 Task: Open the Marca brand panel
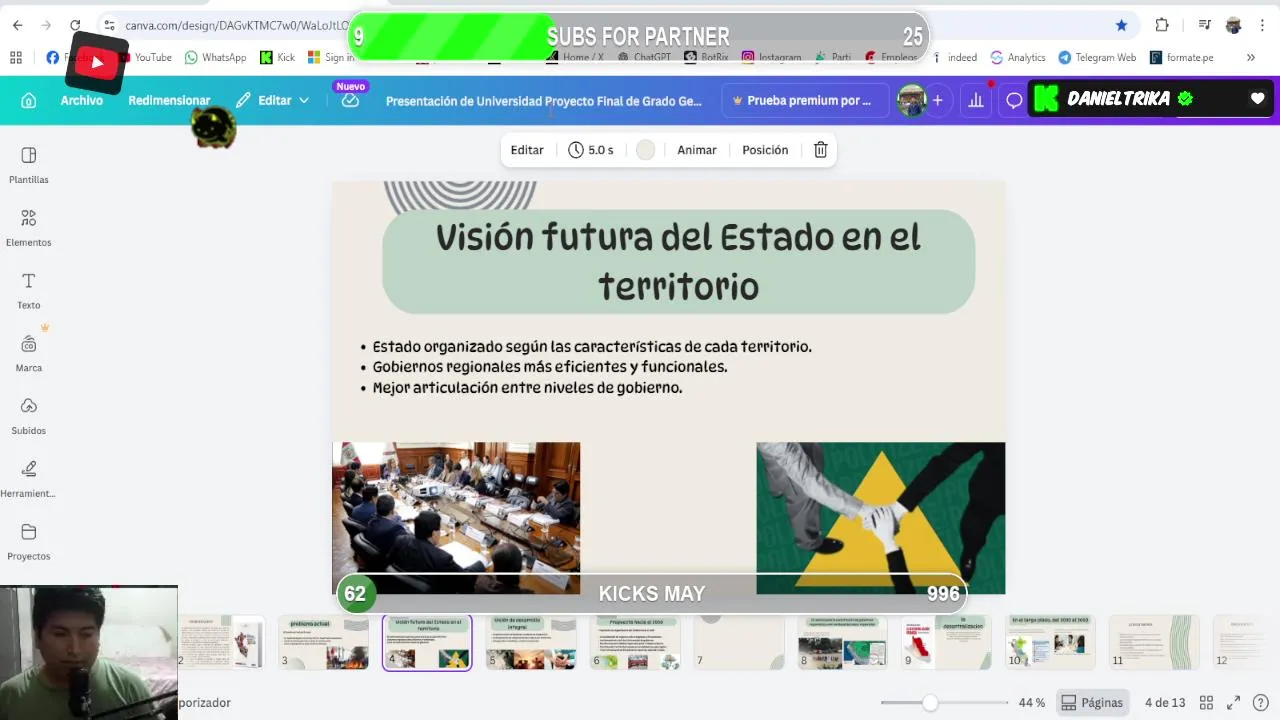(28, 353)
